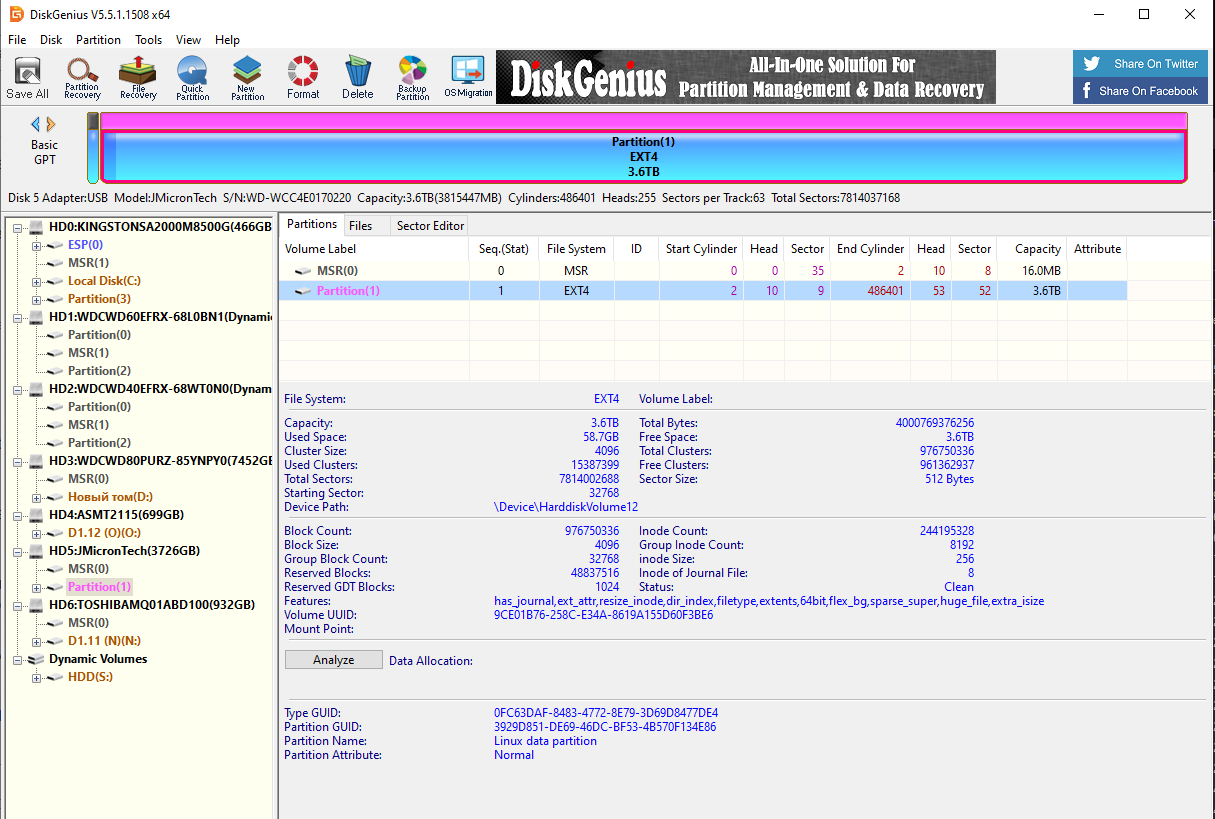Viewport: 1215px width, 819px height.
Task: Open the Partition Recovery tool
Action: tap(82, 77)
